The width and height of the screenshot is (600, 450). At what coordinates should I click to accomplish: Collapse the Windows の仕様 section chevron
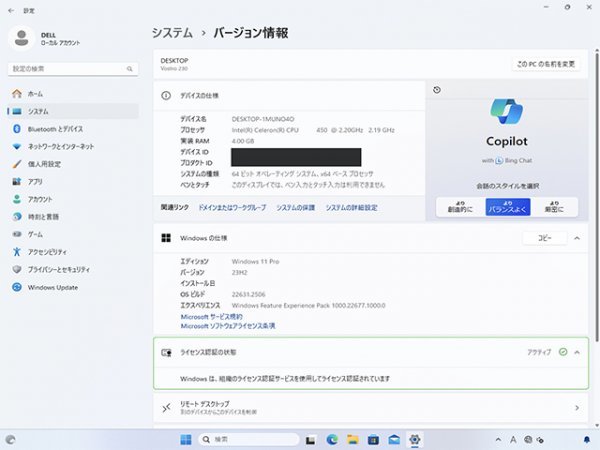(x=577, y=238)
